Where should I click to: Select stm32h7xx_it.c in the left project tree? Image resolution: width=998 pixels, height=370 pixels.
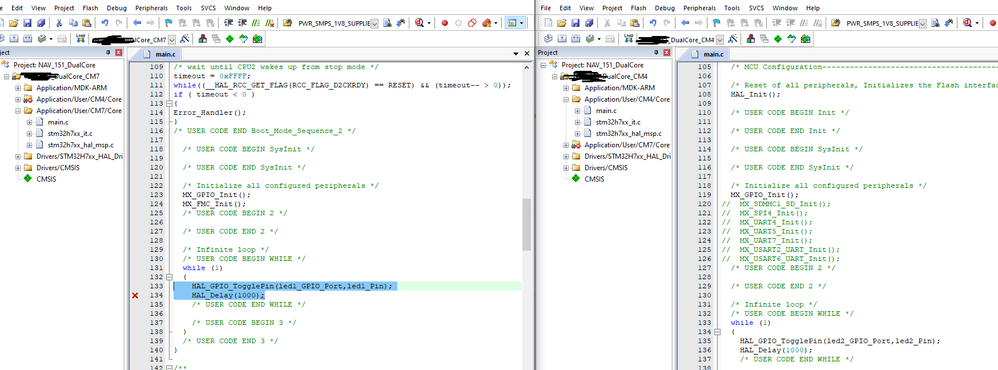point(70,134)
